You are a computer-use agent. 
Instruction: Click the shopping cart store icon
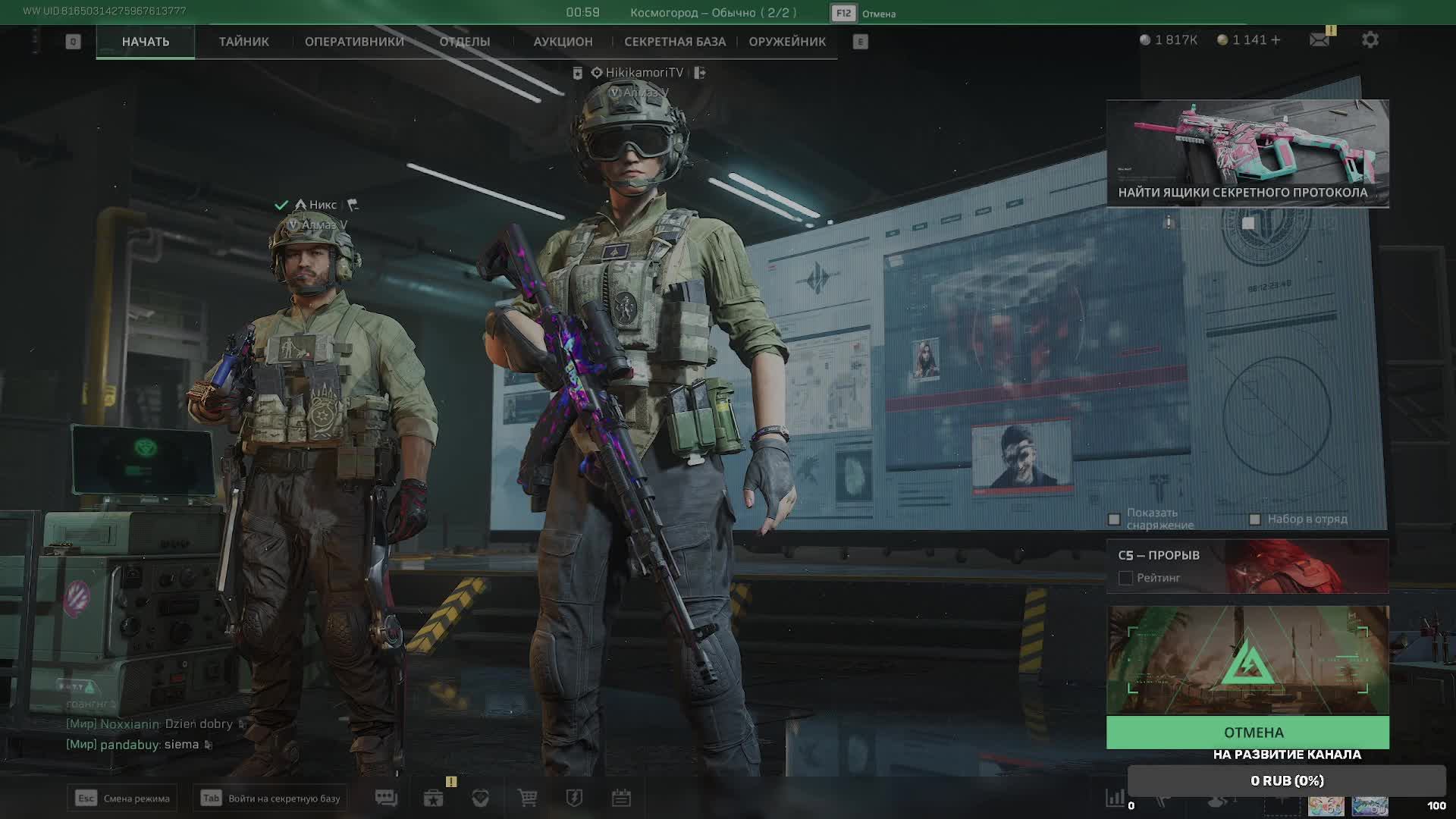click(x=527, y=798)
